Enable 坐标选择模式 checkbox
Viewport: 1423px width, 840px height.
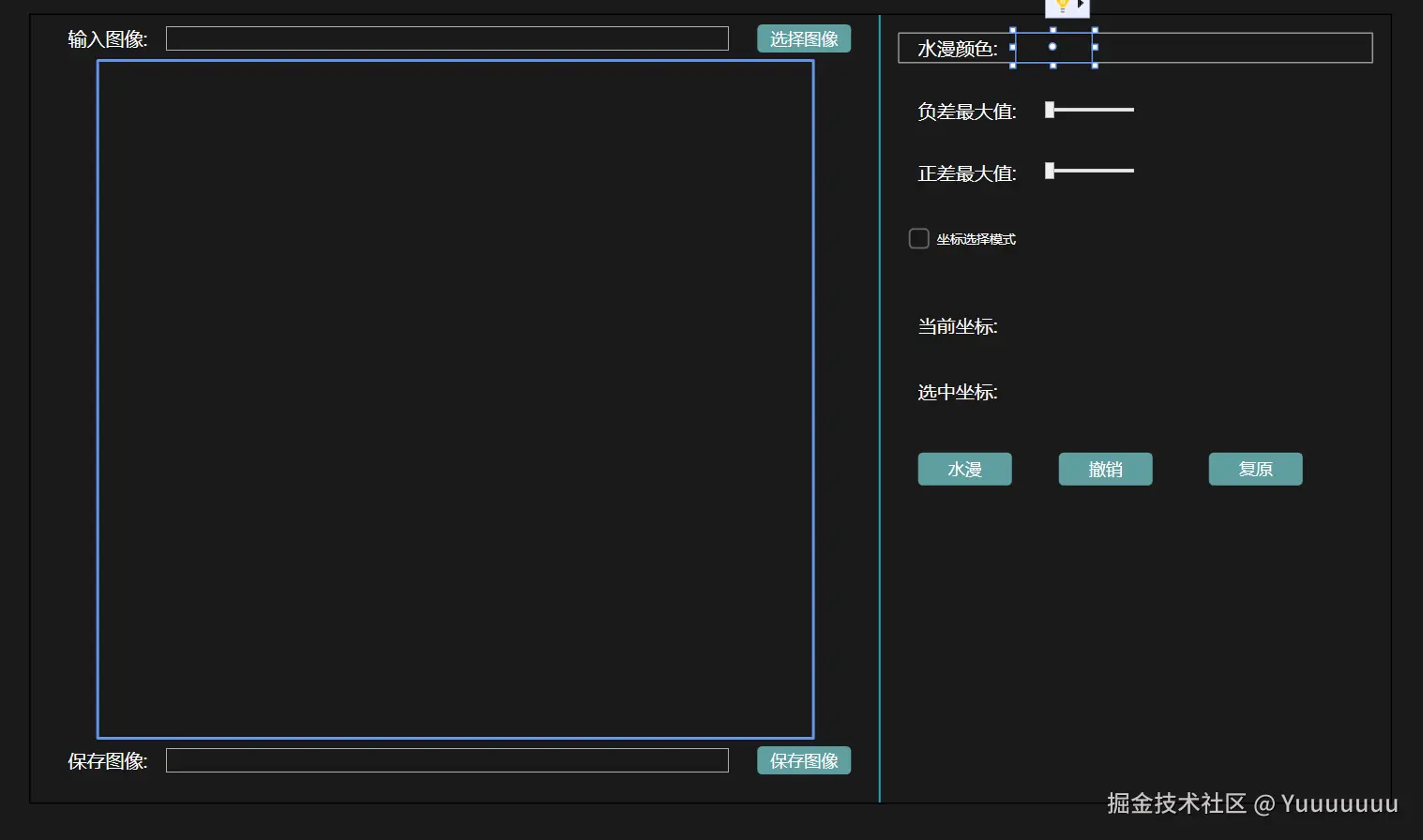[x=919, y=238]
